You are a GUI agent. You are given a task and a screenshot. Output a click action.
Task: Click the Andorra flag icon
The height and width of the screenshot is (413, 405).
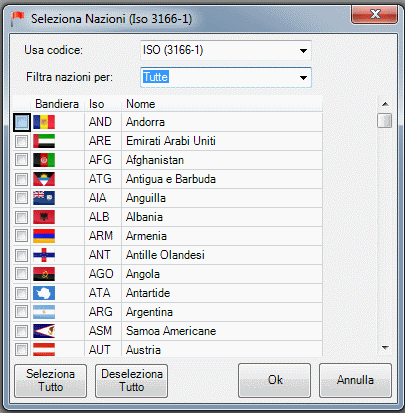[x=44, y=122]
